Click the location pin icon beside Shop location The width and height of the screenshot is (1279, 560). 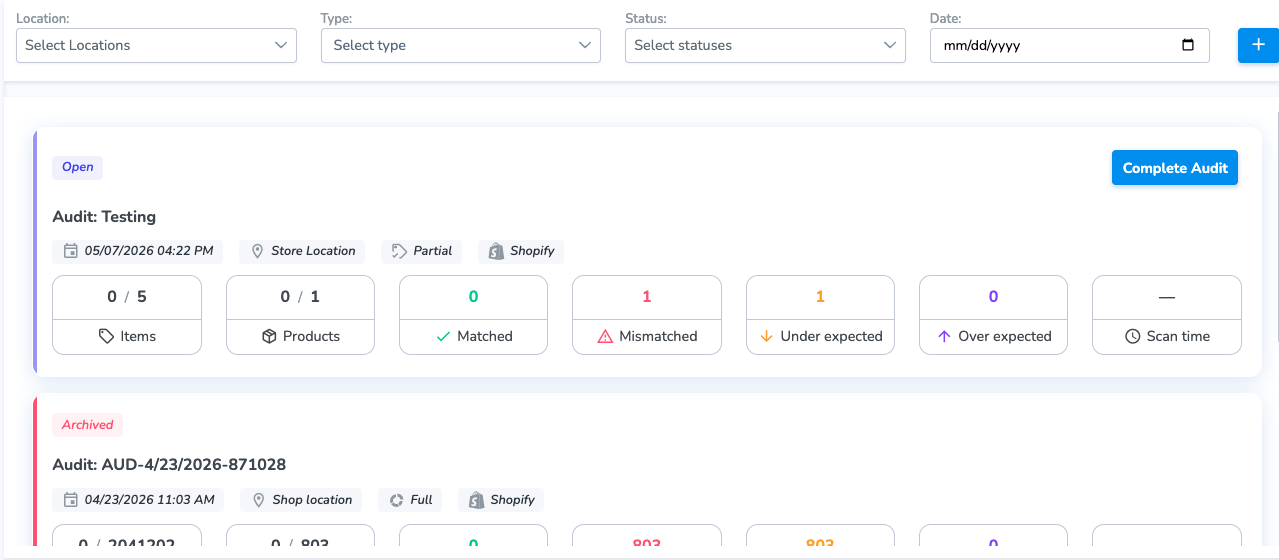coord(259,500)
